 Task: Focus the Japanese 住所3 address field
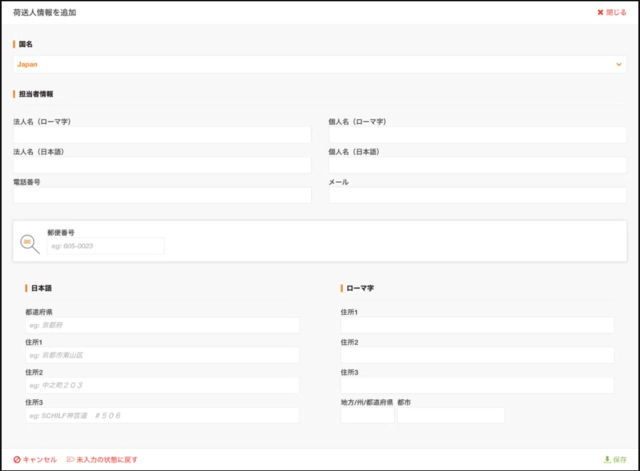coord(162,415)
